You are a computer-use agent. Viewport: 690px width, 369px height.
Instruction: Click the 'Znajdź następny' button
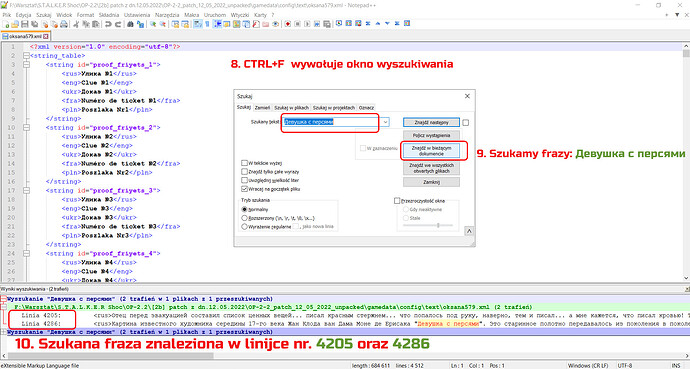click(x=431, y=122)
